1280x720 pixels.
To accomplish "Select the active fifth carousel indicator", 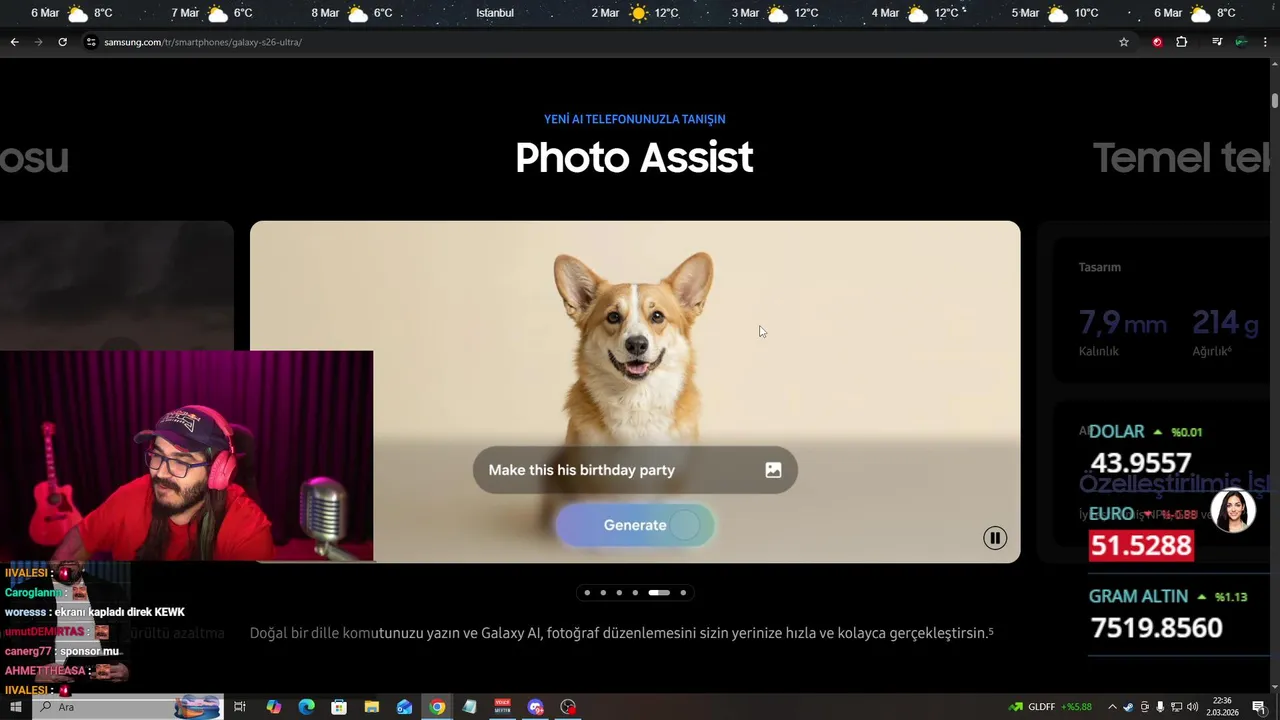I will tap(659, 593).
